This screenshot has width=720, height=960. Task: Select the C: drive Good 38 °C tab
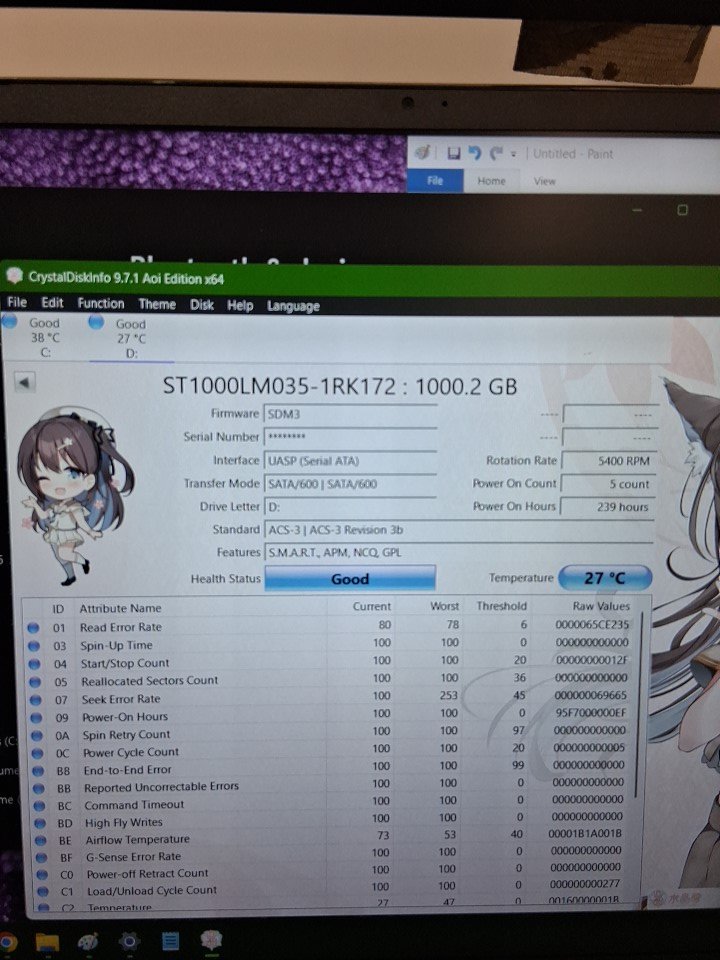38,337
